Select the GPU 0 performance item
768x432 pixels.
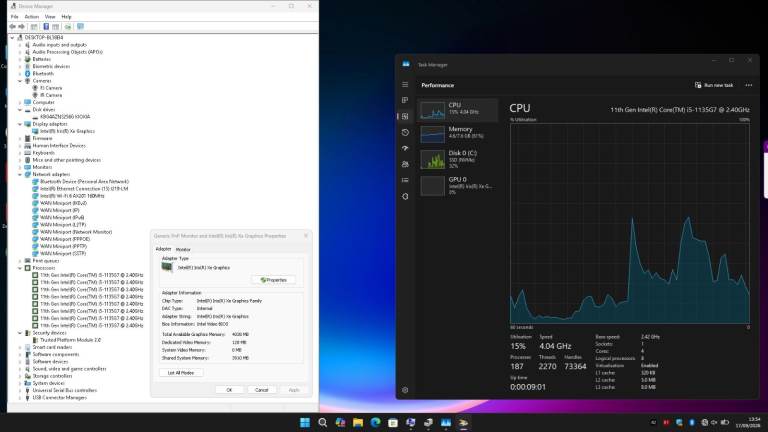pyautogui.click(x=457, y=186)
